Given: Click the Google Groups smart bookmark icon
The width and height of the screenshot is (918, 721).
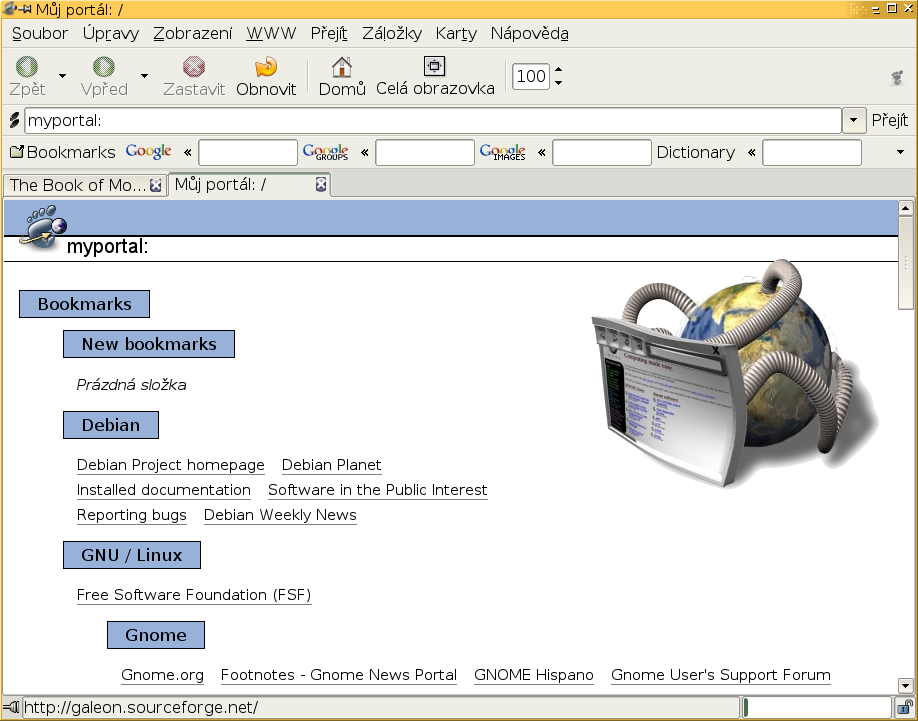Looking at the screenshot, I should (326, 152).
